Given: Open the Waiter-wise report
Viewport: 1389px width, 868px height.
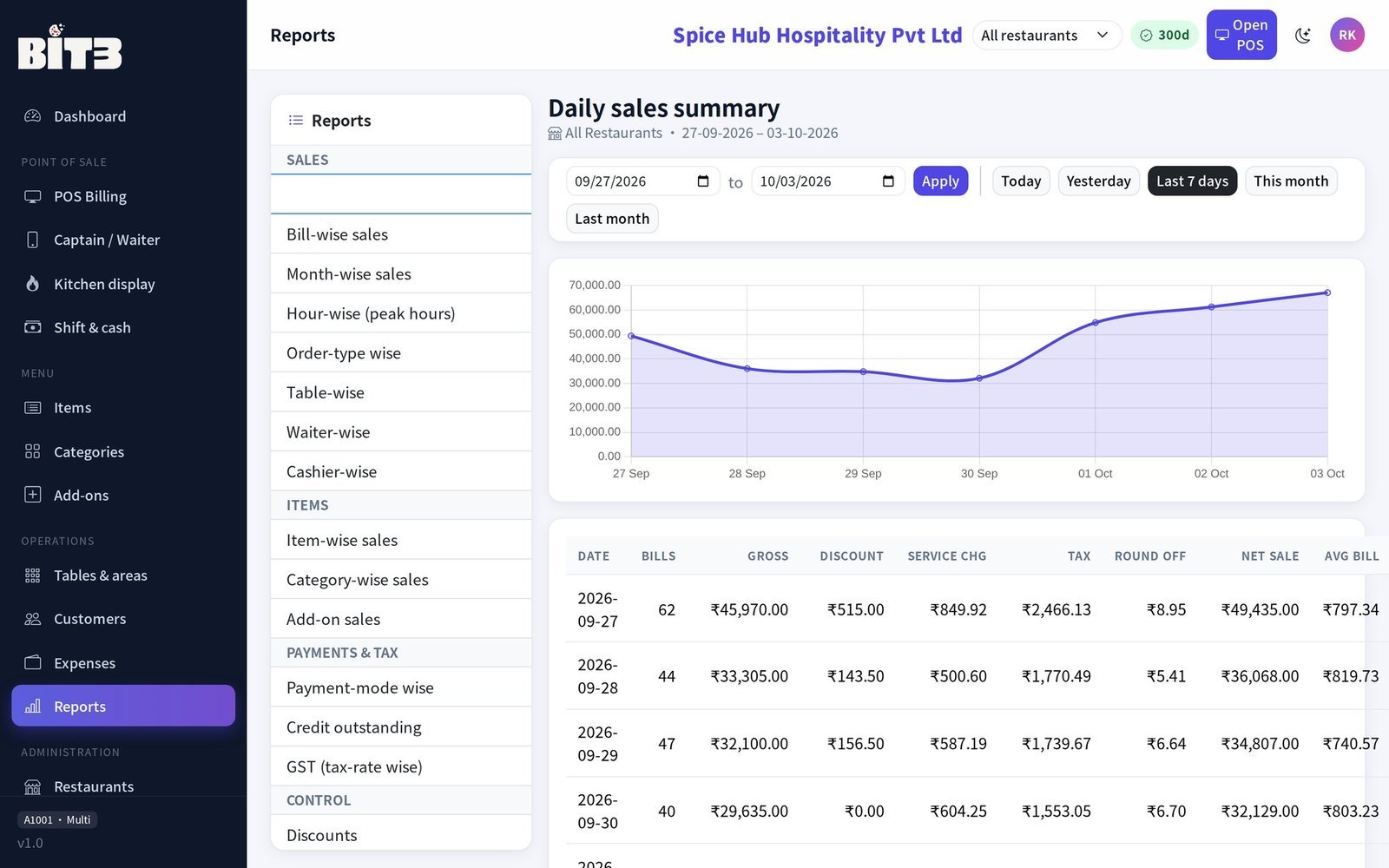Looking at the screenshot, I should (401, 432).
